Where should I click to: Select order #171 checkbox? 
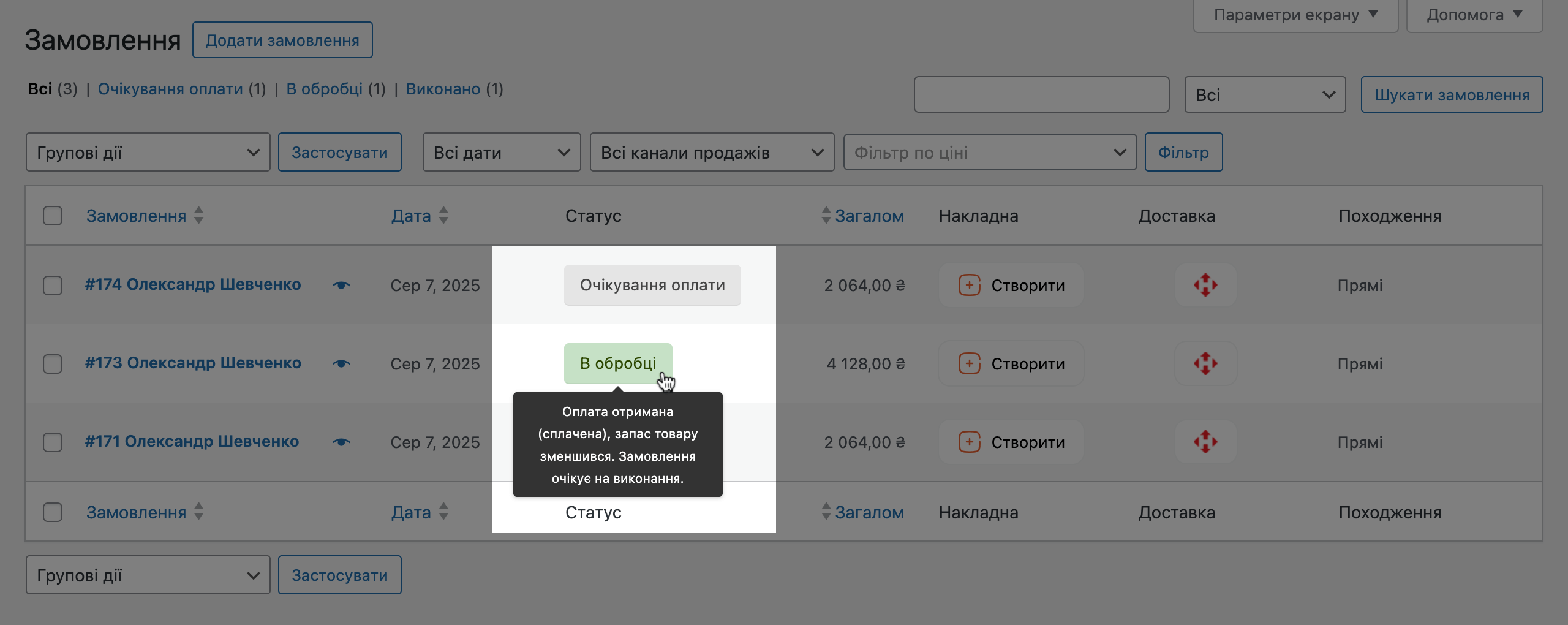tap(53, 442)
